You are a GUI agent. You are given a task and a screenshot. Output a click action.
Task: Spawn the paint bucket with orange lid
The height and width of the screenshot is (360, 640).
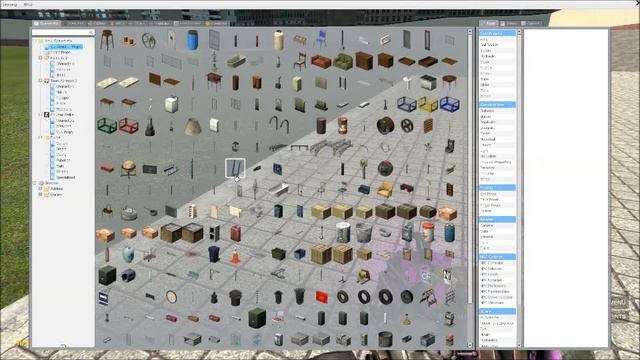click(428, 233)
